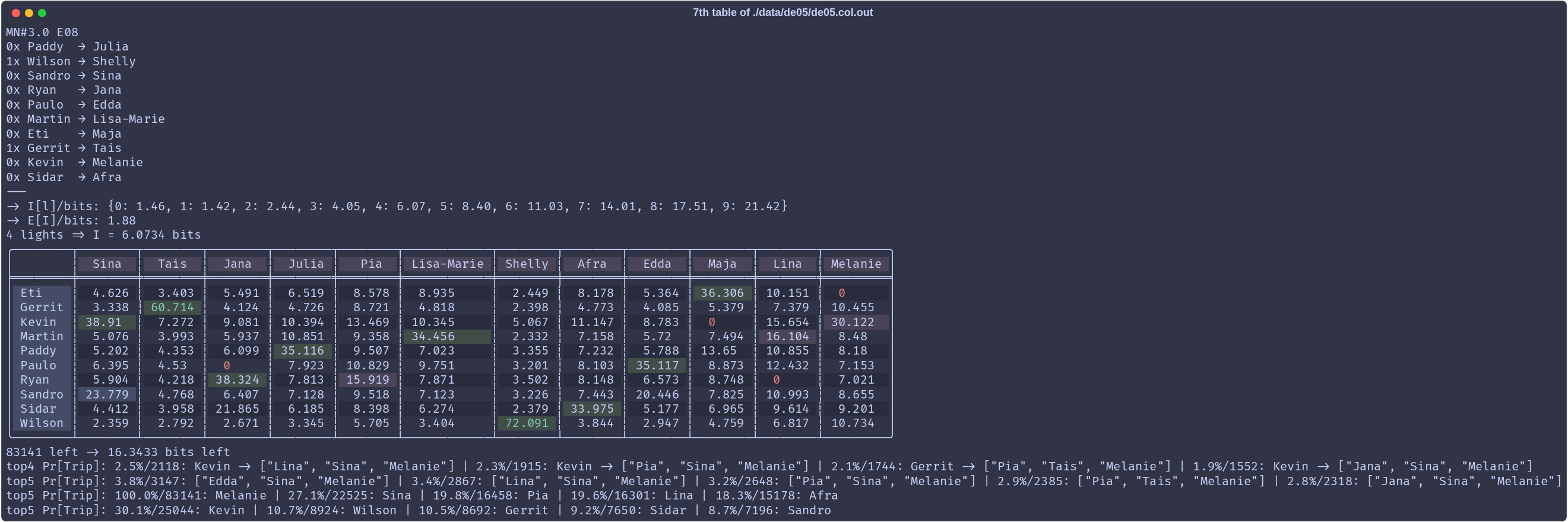Viewport: 1568px width, 522px height.
Task: Click the red 0 in Ryan's row
Action: 776,380
